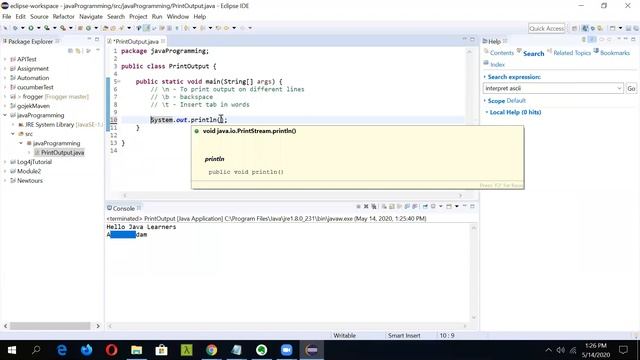Open the Window menu
640x360 pixels.
(178, 17)
